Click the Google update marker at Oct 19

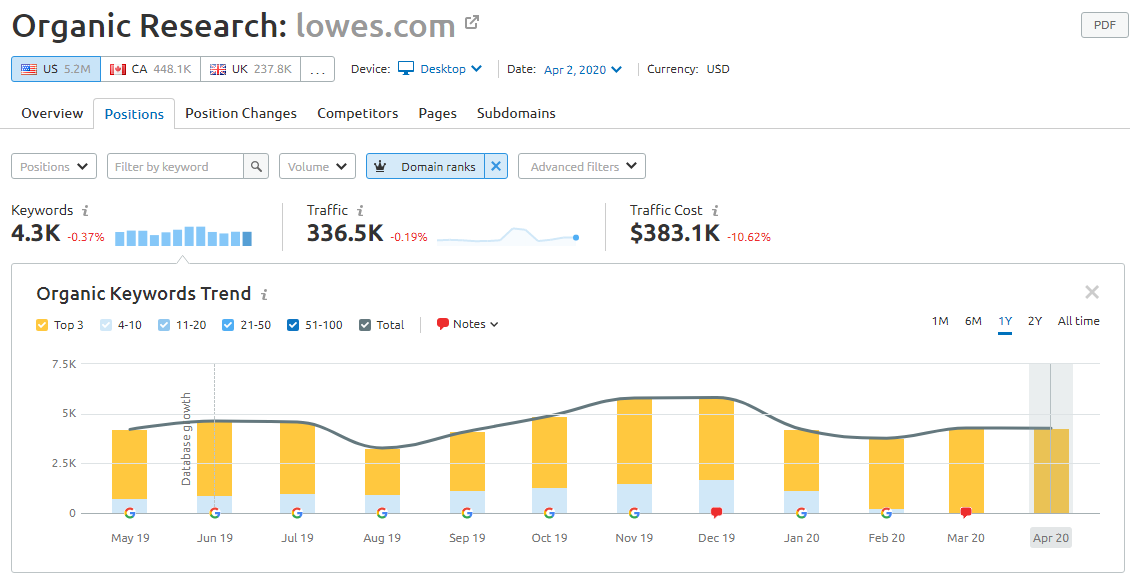click(549, 513)
